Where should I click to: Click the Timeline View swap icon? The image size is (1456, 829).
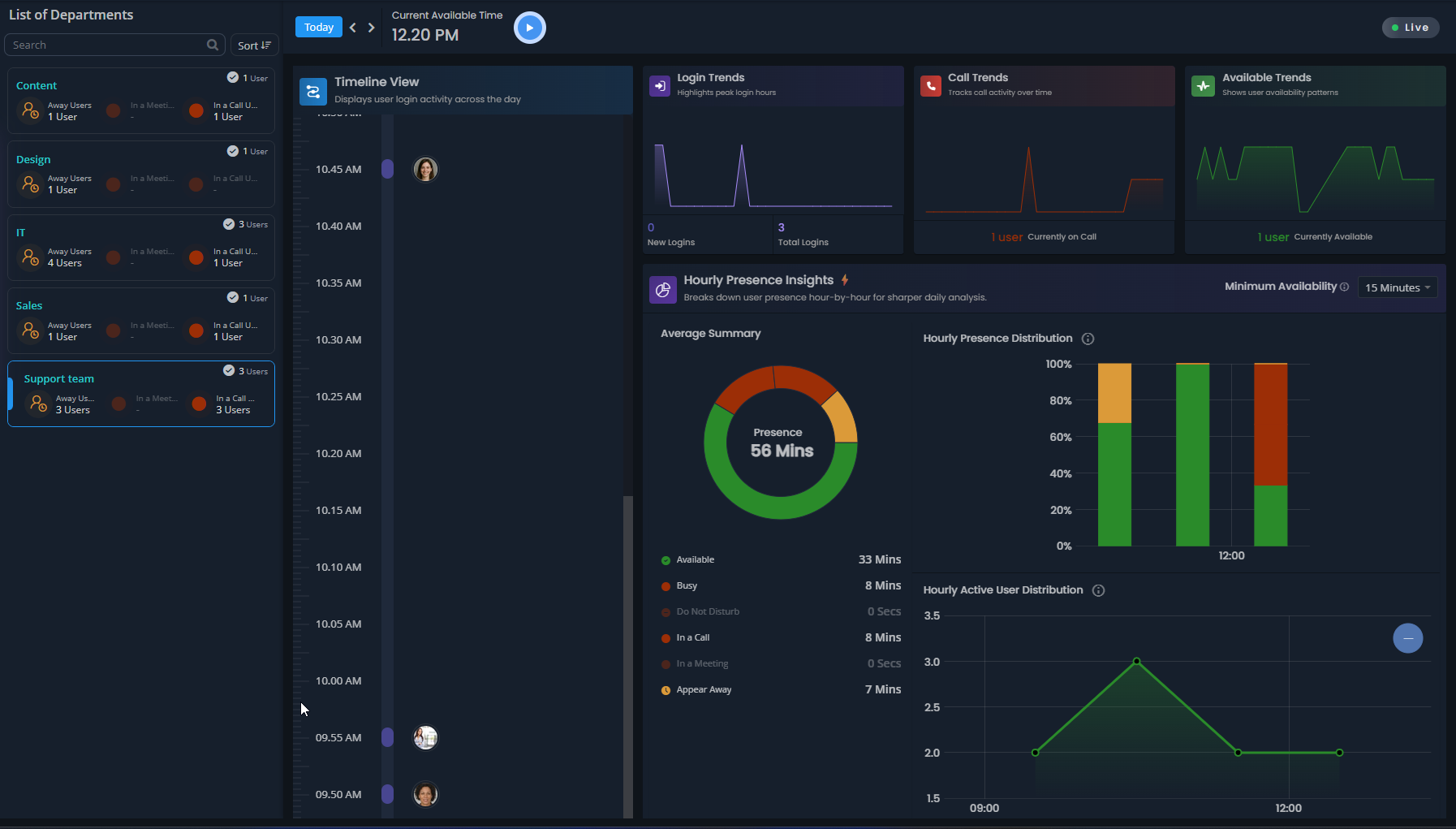(x=313, y=91)
